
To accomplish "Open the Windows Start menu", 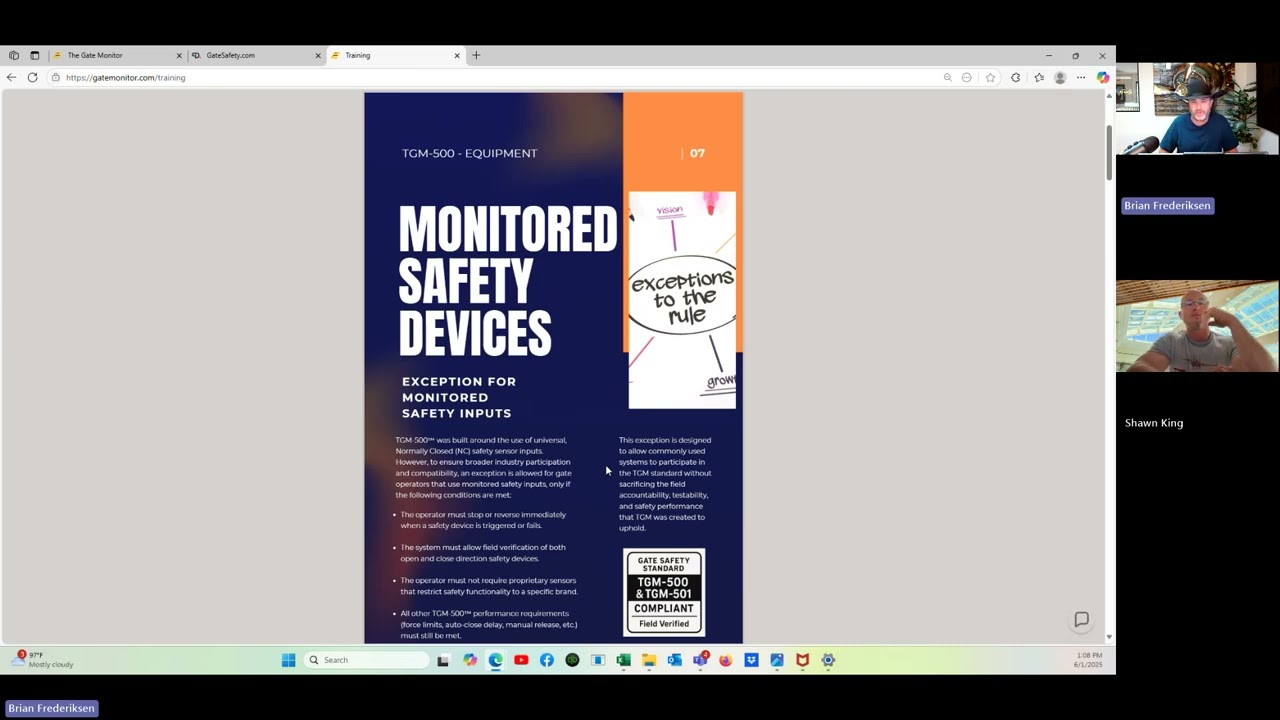I will pos(288,660).
